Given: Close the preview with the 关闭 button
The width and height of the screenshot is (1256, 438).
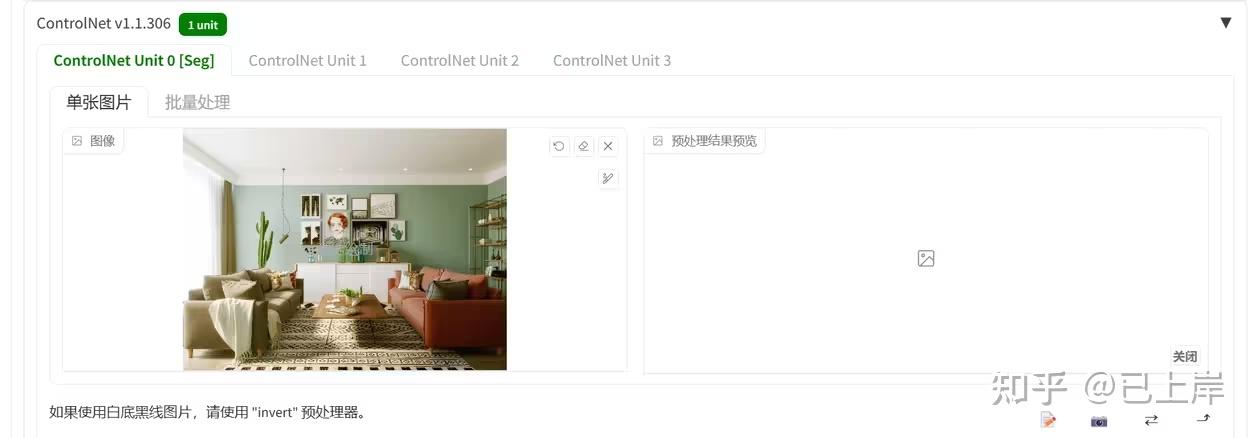Looking at the screenshot, I should pos(1185,356).
